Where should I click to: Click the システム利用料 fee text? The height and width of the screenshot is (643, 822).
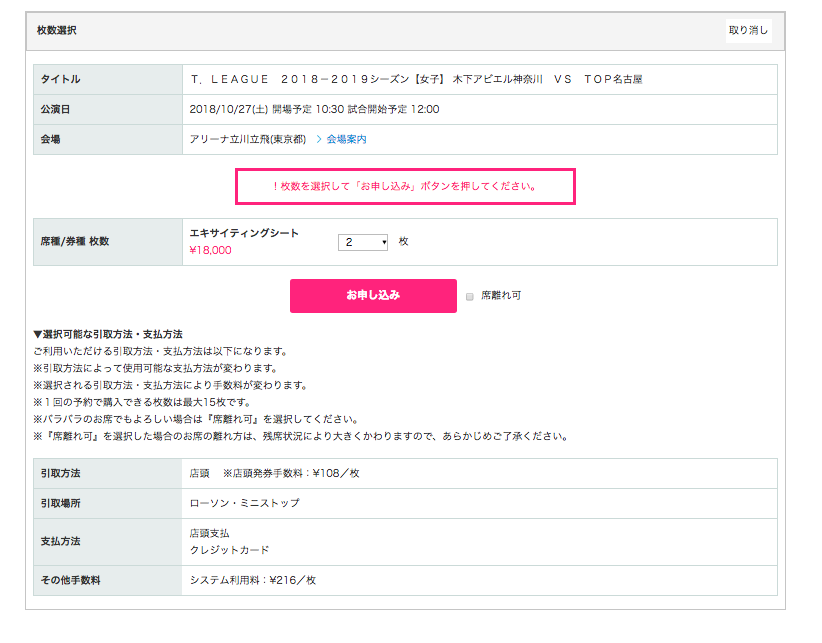pos(253,580)
